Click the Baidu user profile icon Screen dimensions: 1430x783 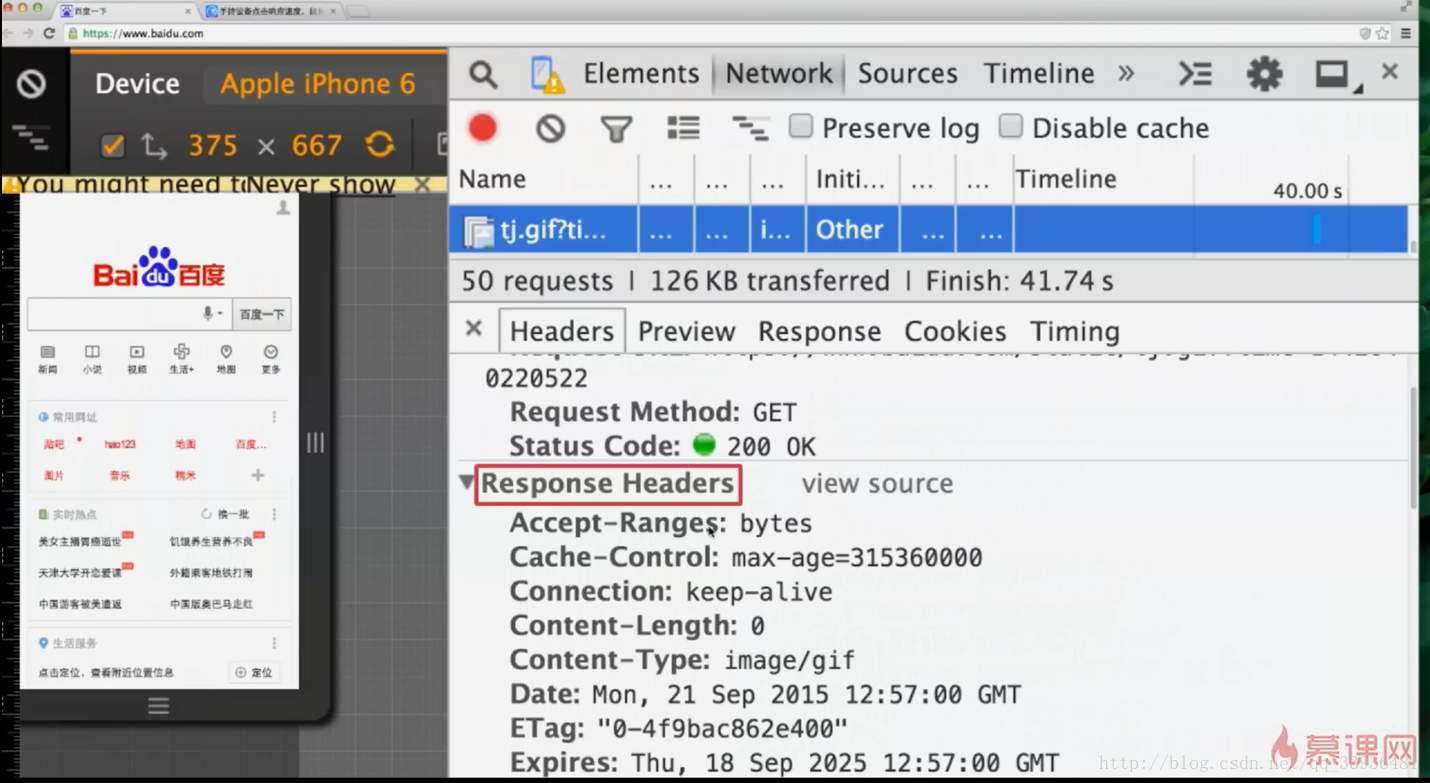283,207
